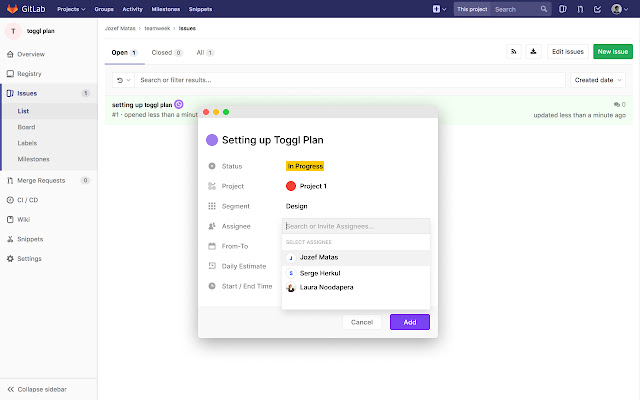Click the search magnifier icon
Image resolution: width=640 pixels, height=400 pixels.
pos(544,9)
